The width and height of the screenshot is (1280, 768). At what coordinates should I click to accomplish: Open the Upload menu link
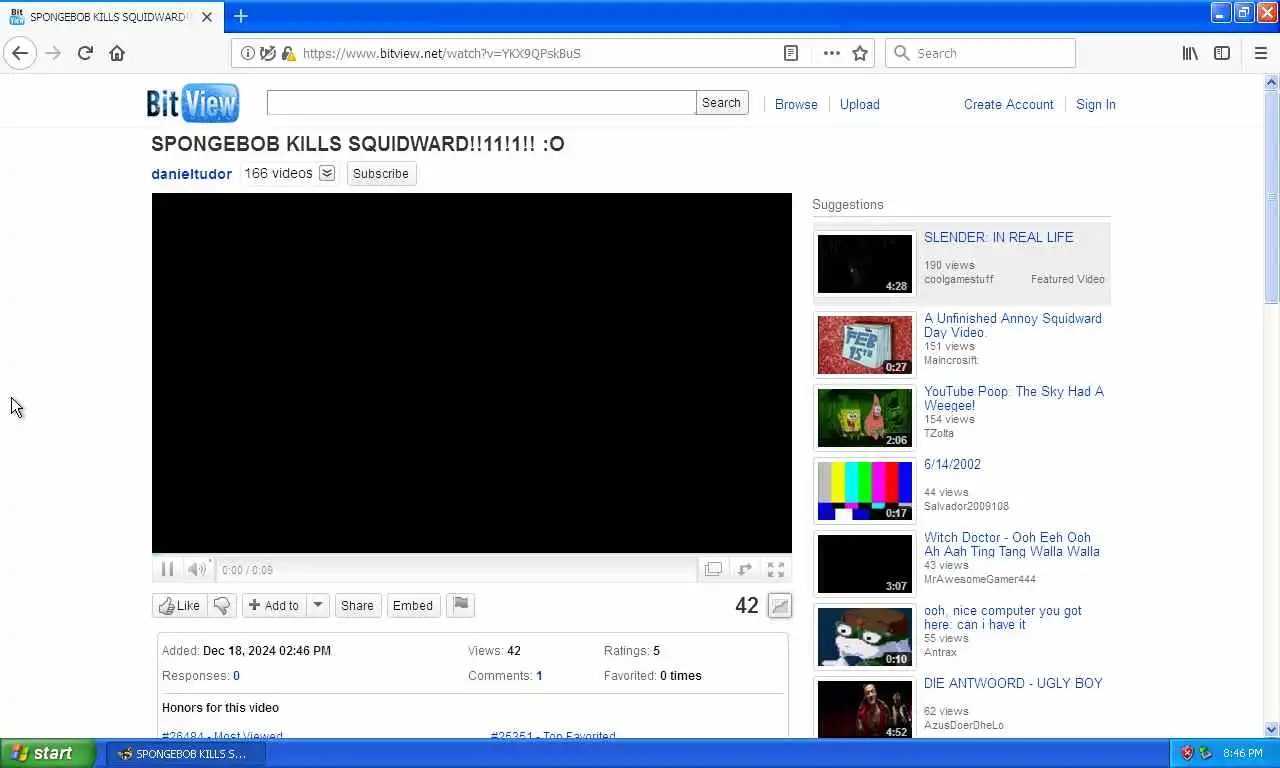click(860, 104)
